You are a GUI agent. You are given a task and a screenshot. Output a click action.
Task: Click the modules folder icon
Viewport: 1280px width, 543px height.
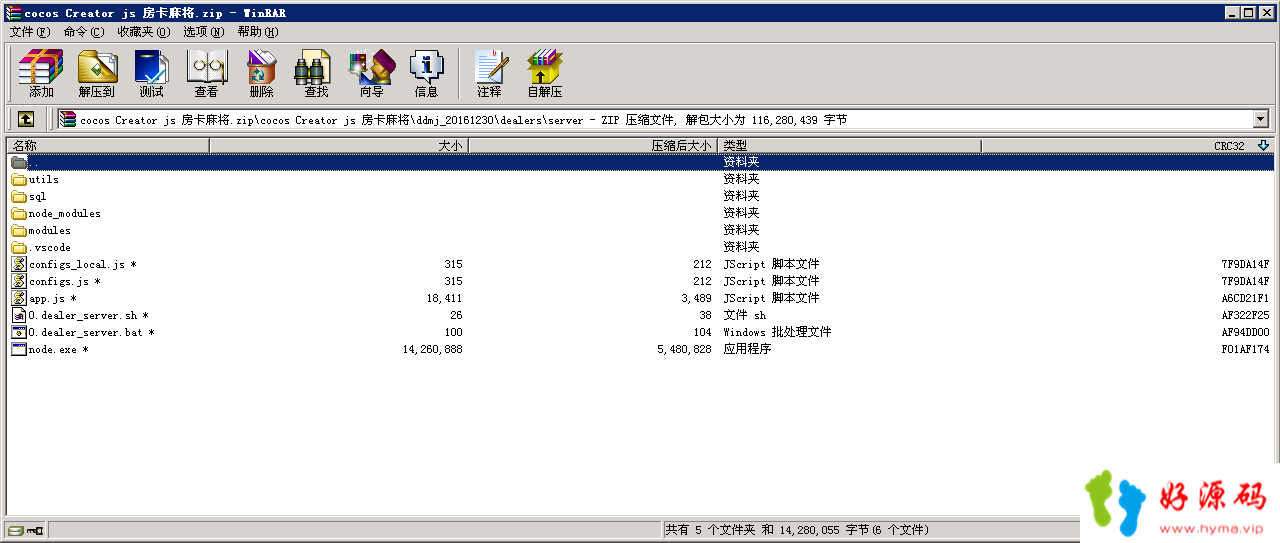click(x=19, y=230)
